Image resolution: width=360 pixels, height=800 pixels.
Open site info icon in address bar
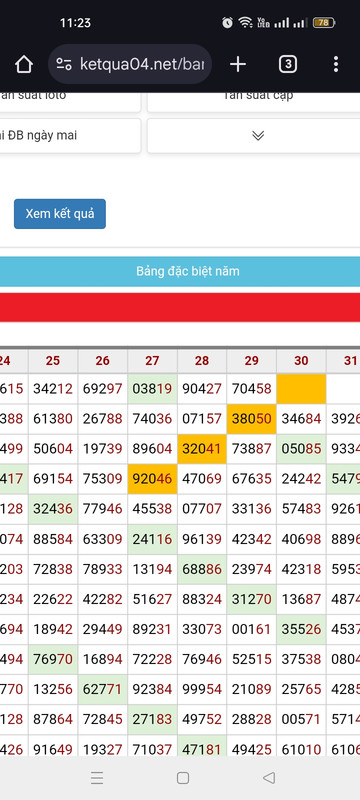tap(64, 64)
